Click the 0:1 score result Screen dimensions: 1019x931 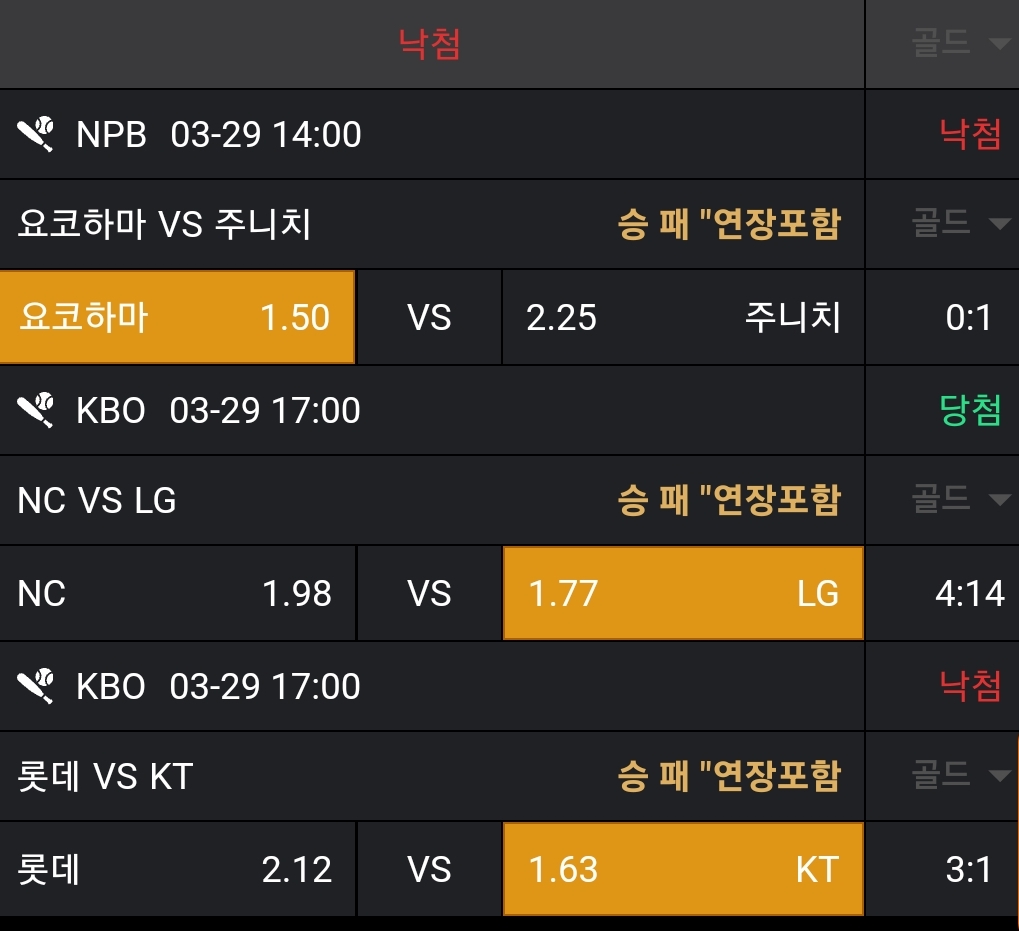(x=968, y=317)
